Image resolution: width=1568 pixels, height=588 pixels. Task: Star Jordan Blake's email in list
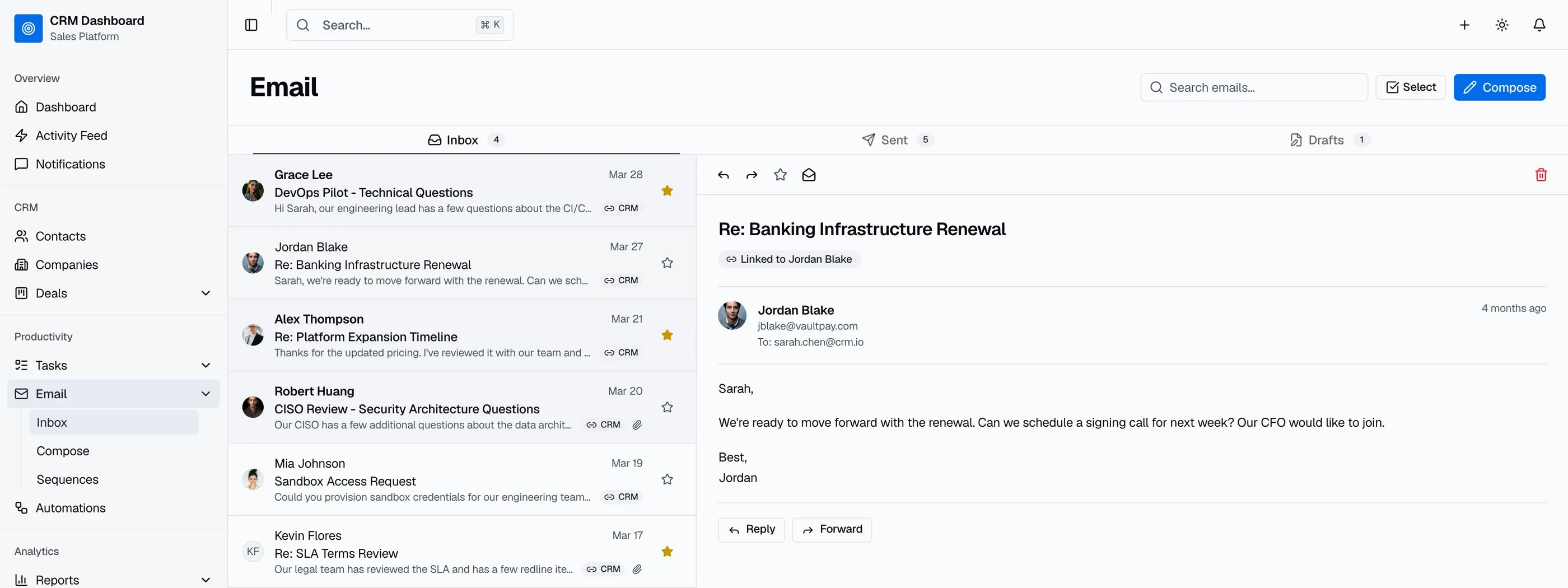[667, 263]
